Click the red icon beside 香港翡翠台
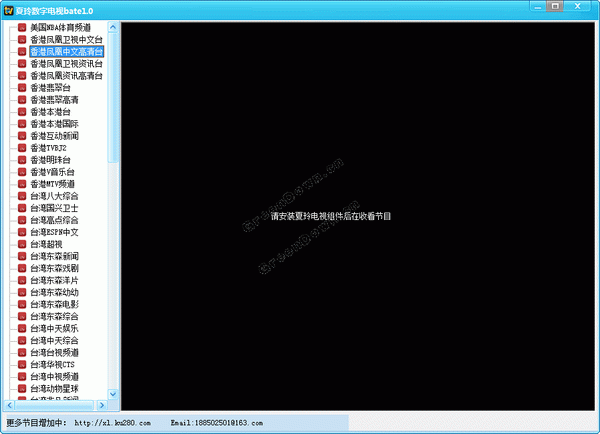Viewport: 600px width, 434px height. click(x=22, y=88)
